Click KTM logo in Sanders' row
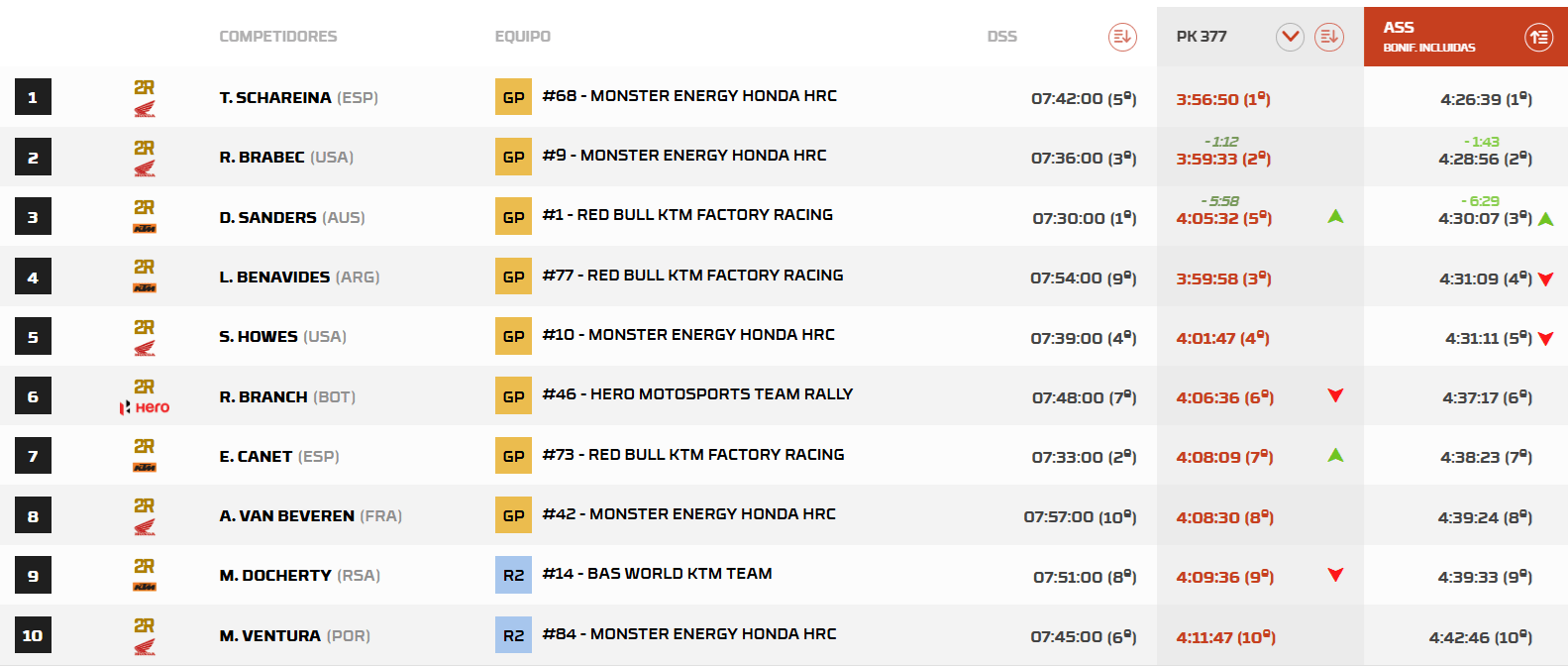 [x=145, y=229]
